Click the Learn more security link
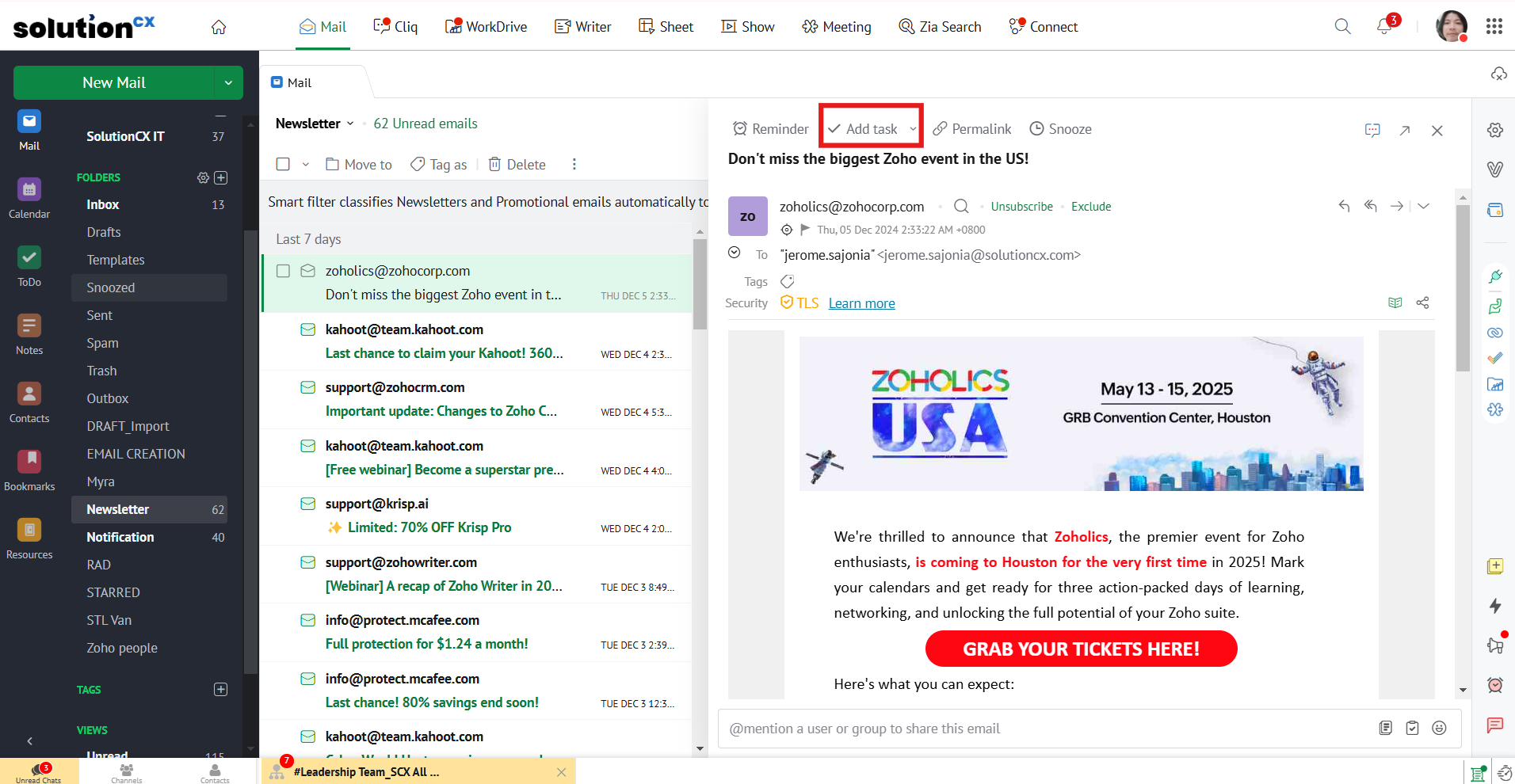 pyautogui.click(x=861, y=303)
